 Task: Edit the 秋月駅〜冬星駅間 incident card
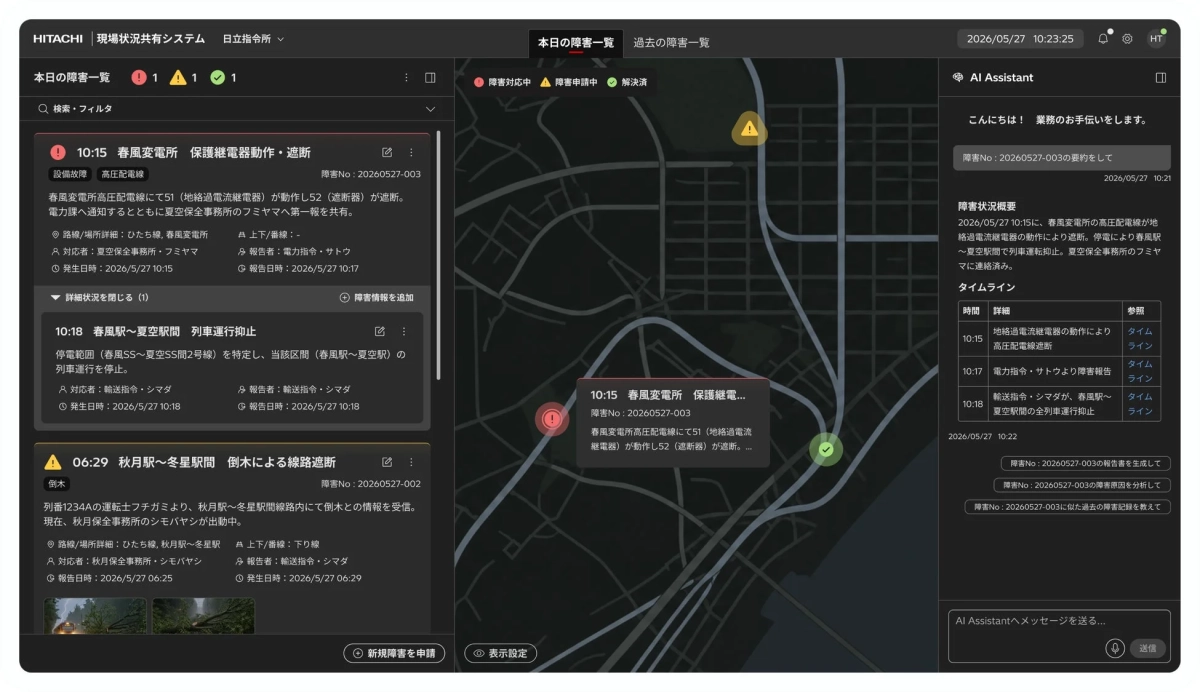point(387,462)
